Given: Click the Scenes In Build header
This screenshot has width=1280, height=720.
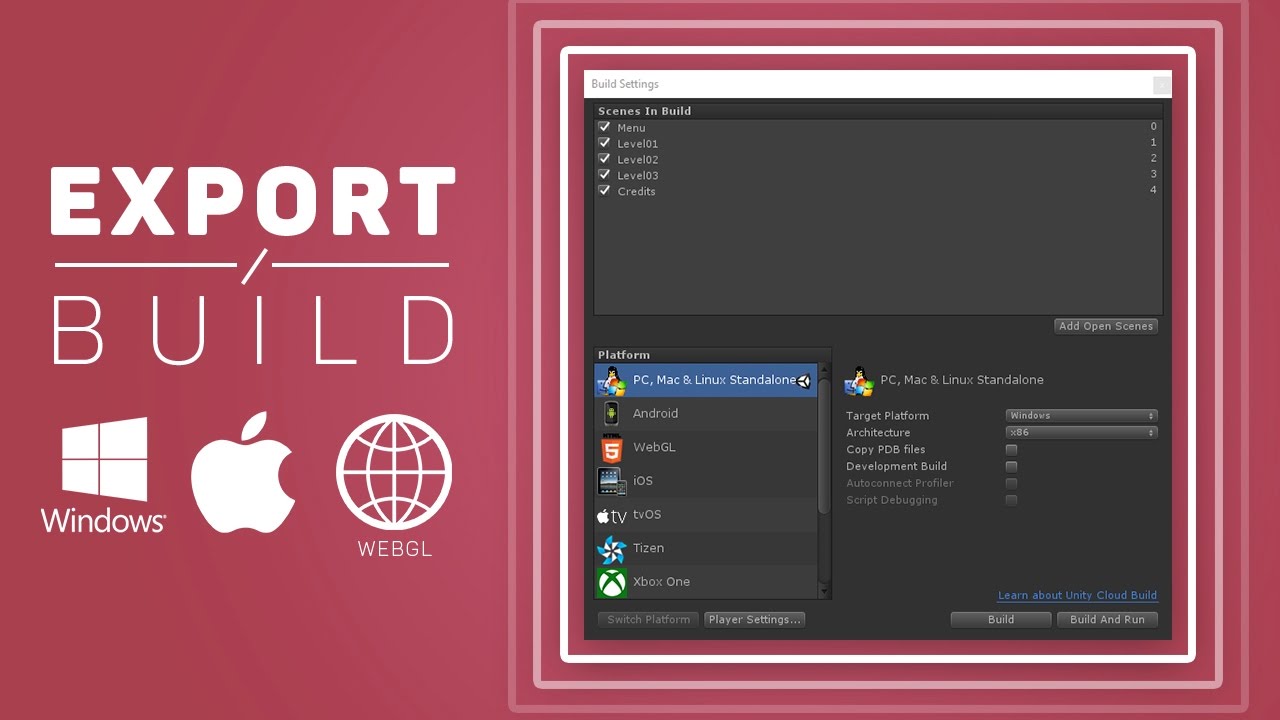Looking at the screenshot, I should click(644, 111).
